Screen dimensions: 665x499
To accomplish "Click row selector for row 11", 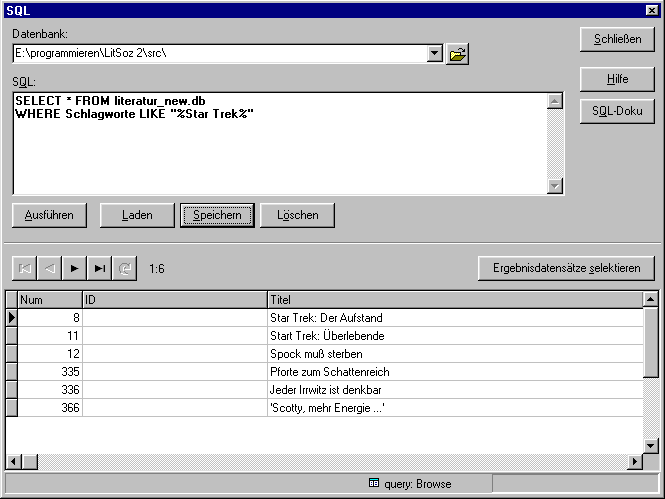I will point(11,336).
